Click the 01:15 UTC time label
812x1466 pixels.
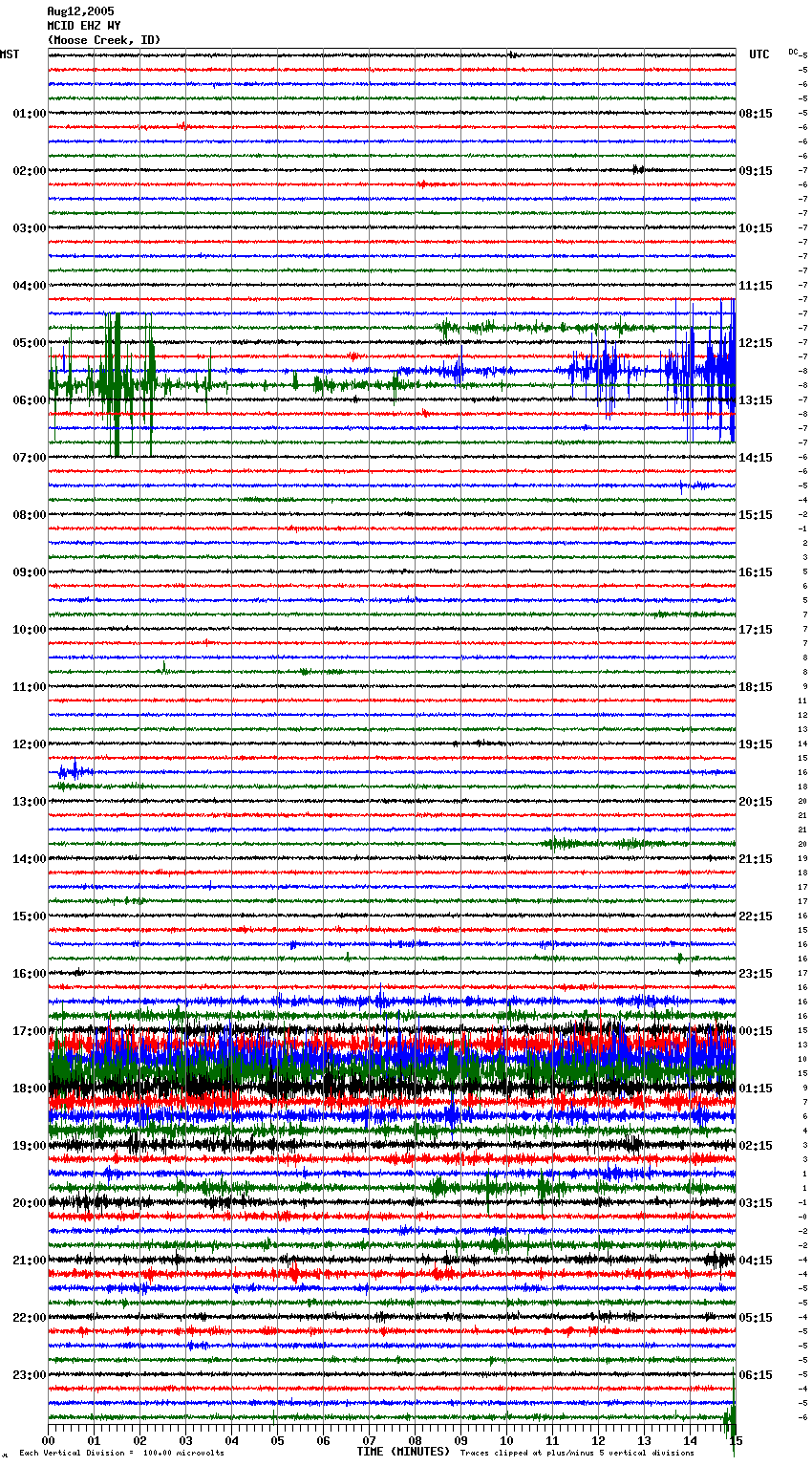[x=756, y=1089]
